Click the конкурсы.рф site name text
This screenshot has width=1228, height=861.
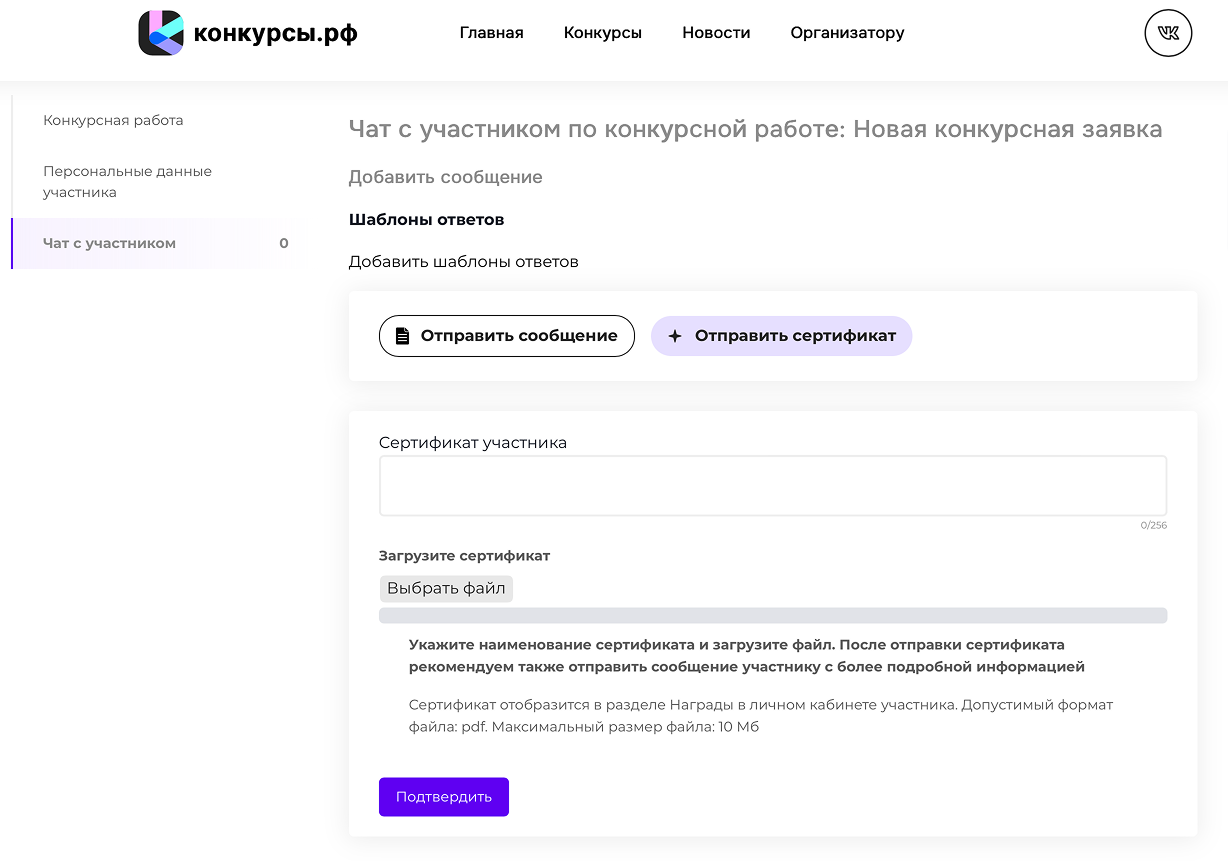[275, 33]
